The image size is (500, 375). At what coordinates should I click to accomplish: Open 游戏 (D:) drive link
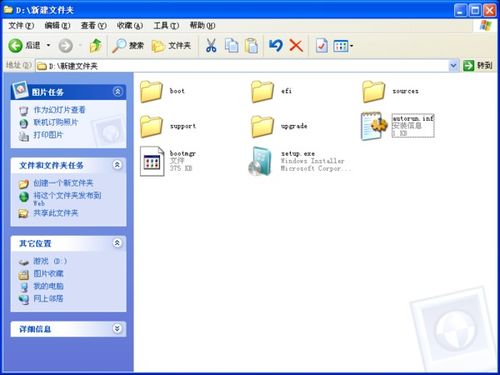[50, 261]
